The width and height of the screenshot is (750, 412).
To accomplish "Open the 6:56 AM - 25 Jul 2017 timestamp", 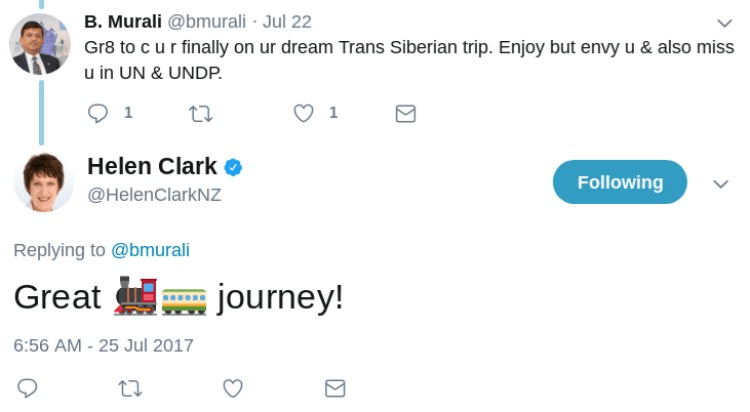I will tap(103, 345).
